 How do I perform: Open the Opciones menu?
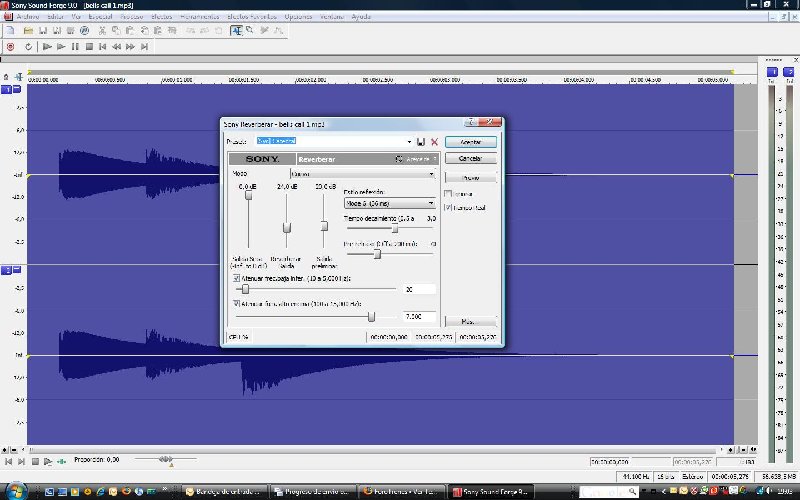click(x=298, y=17)
